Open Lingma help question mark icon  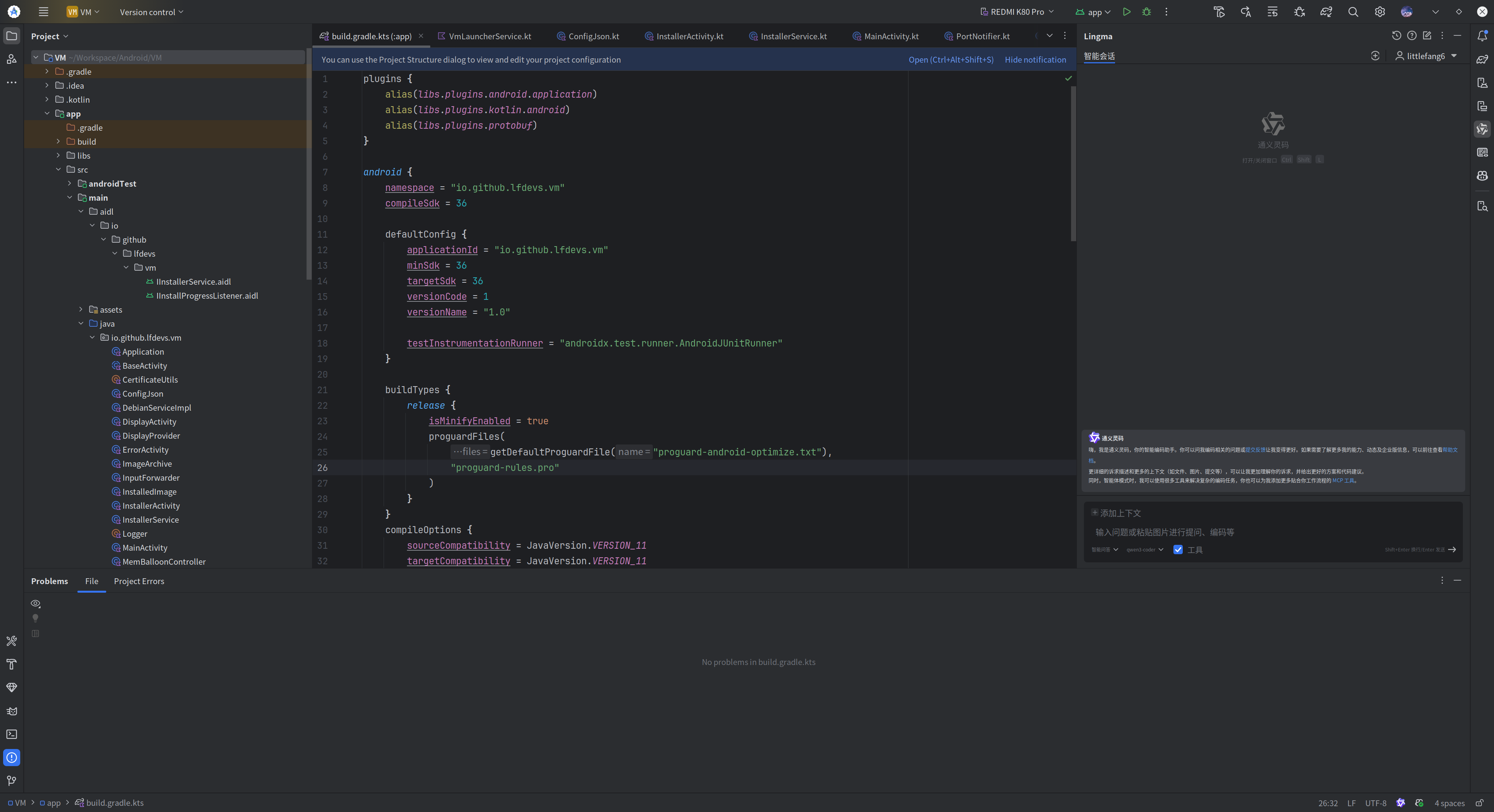tap(1412, 36)
